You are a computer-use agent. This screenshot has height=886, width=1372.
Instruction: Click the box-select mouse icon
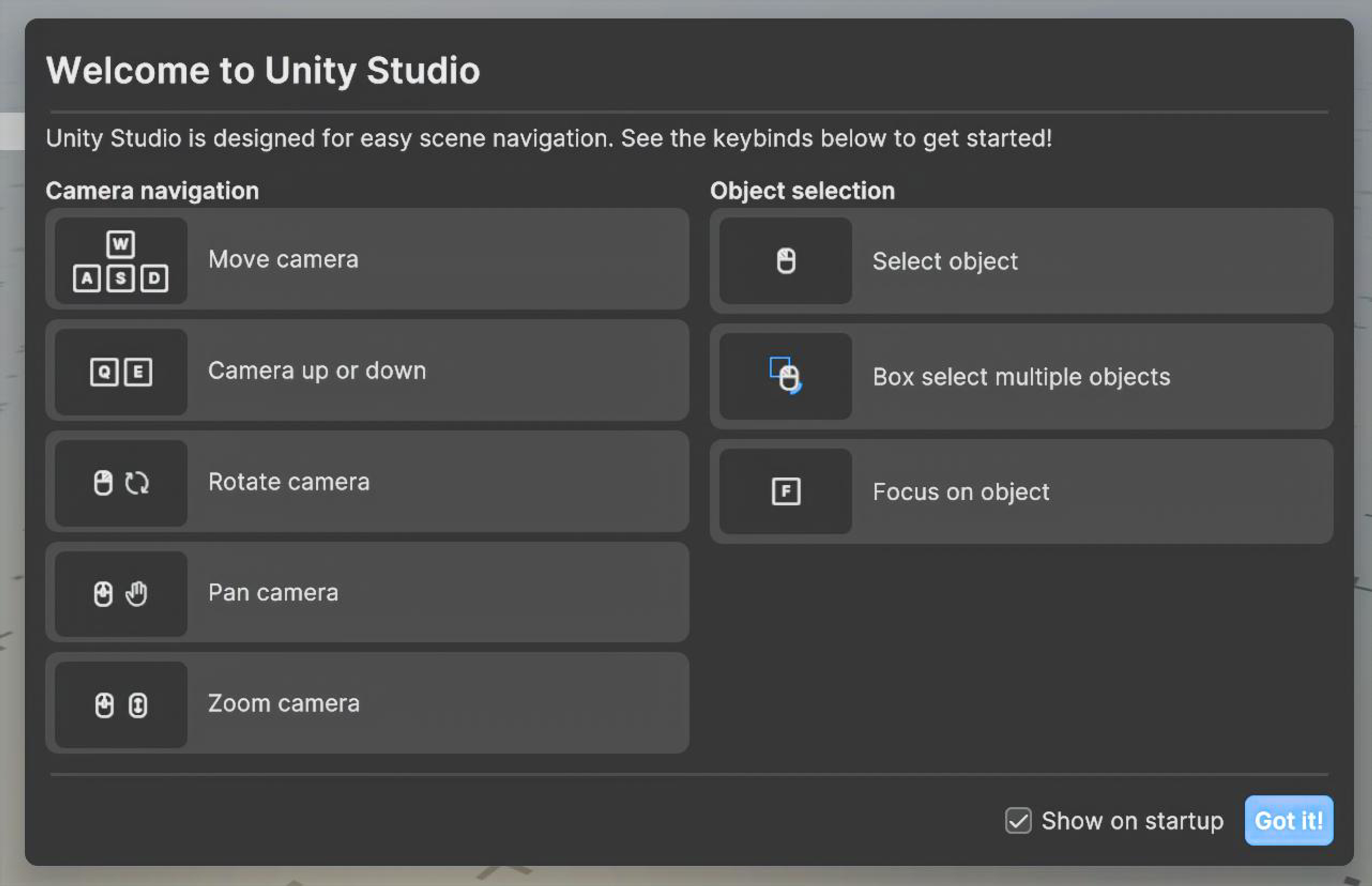click(786, 376)
